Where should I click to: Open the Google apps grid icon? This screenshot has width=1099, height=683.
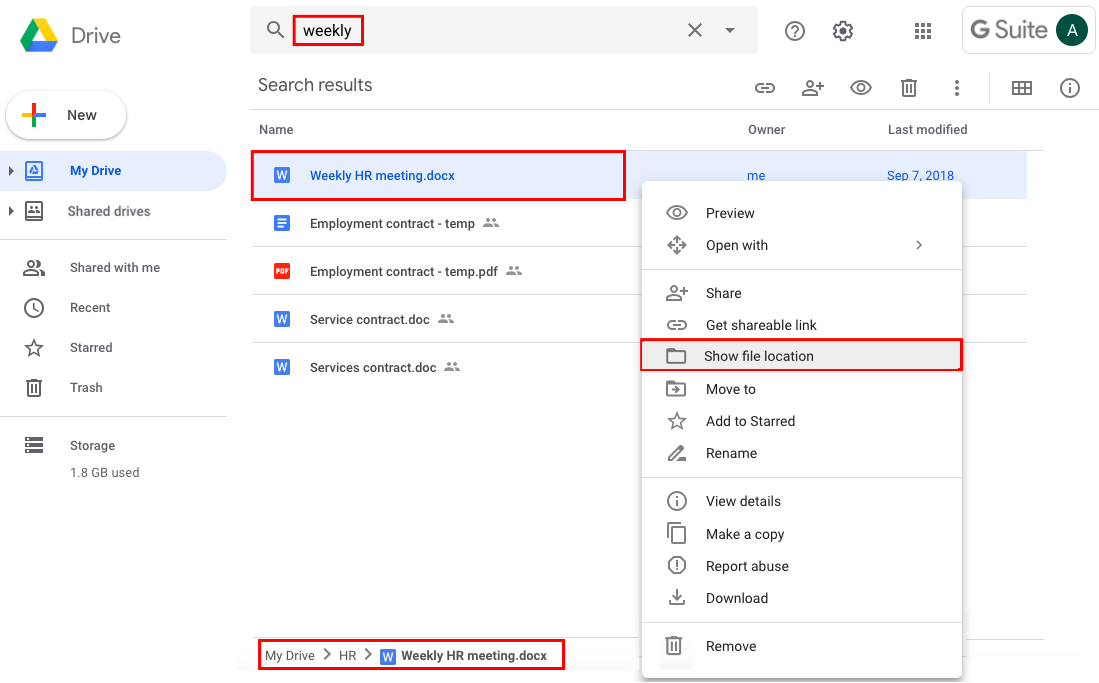(x=923, y=31)
